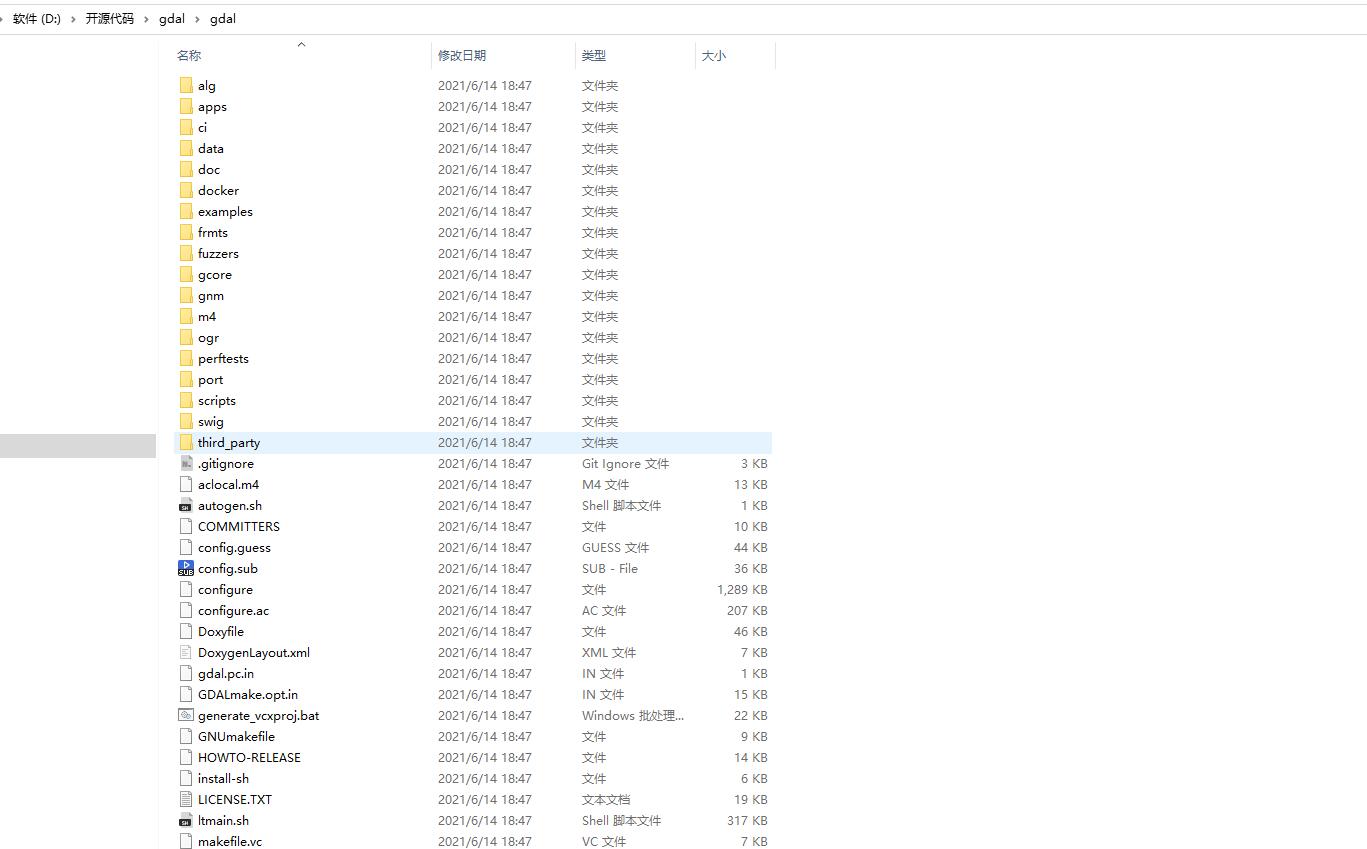1367x849 pixels.
Task: Select the data folder icon
Action: click(x=186, y=148)
